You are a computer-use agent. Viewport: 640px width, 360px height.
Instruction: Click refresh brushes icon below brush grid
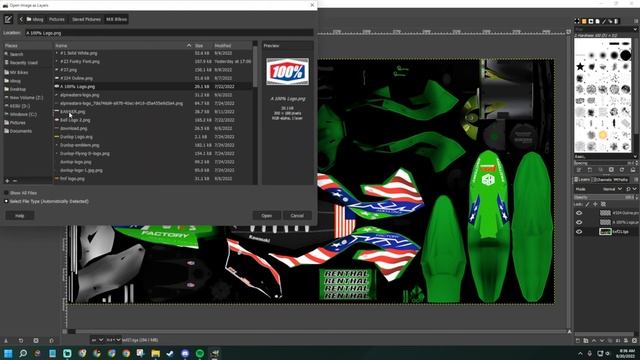coord(622,170)
